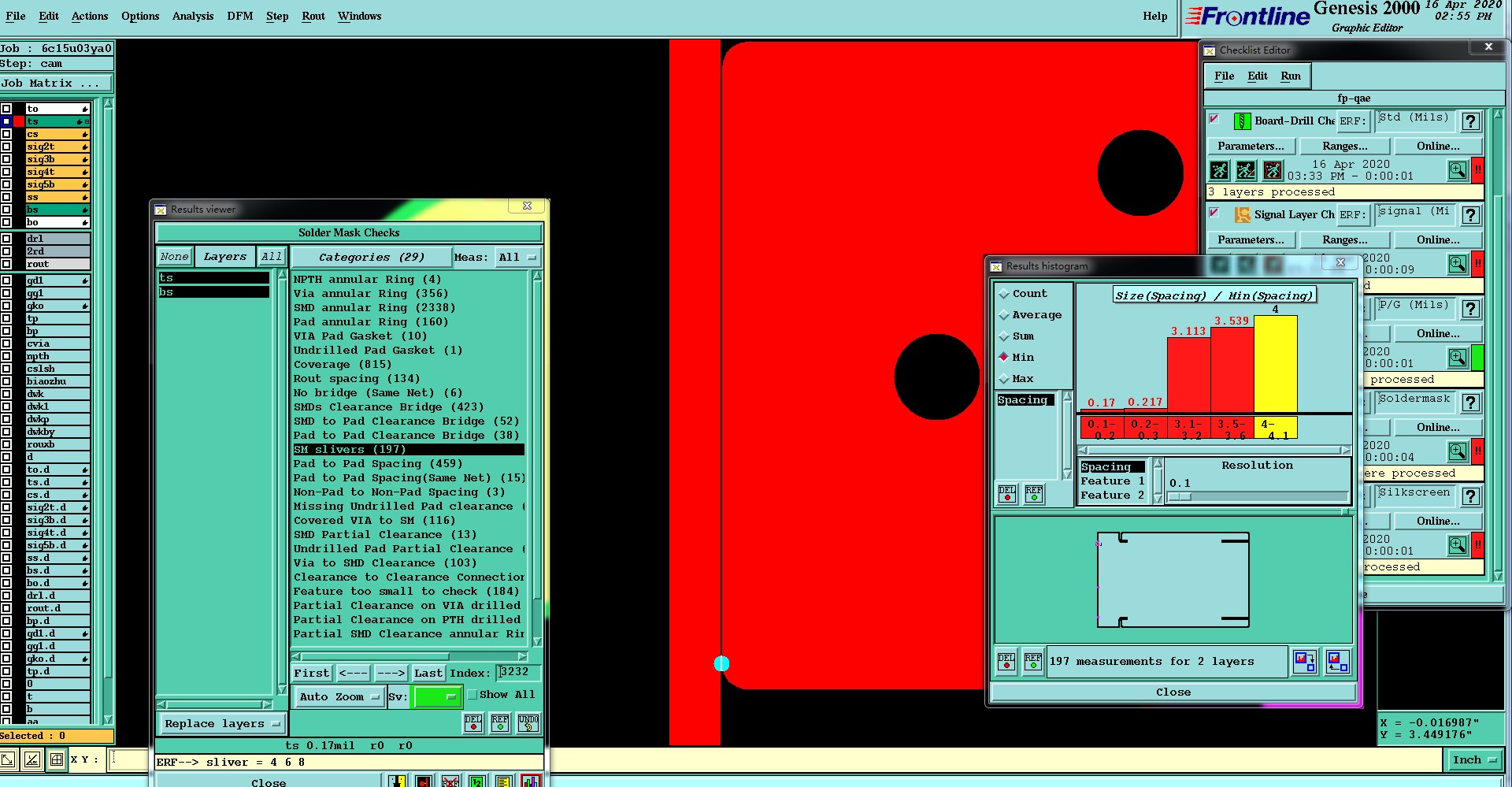Image resolution: width=1512 pixels, height=787 pixels.
Task: Select Average radio in Results histogram
Action: [1004, 315]
